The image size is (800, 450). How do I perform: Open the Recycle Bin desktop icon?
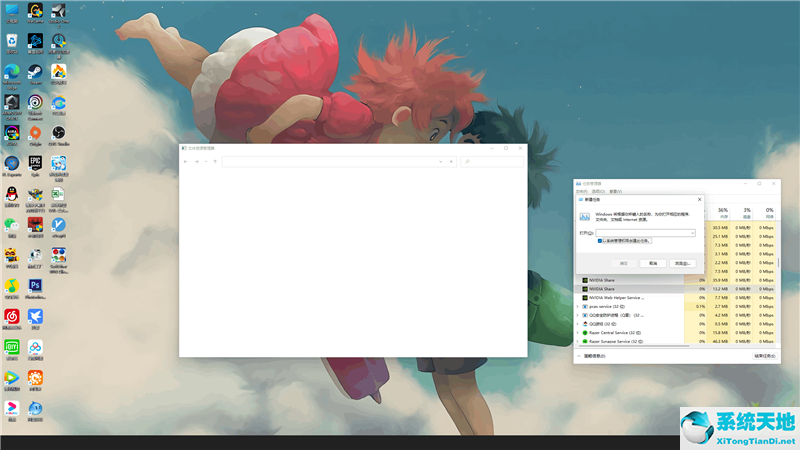11,40
